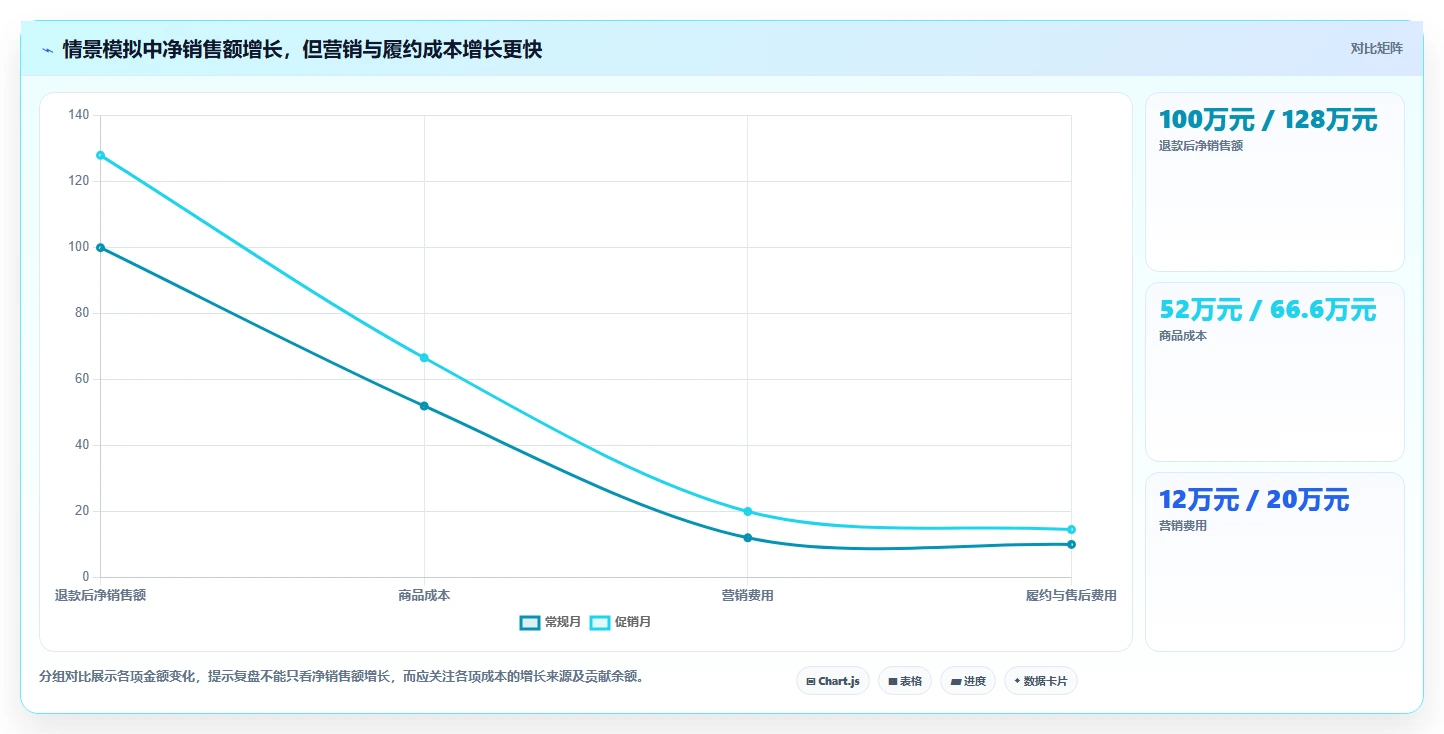This screenshot has width=1444, height=734.
Task: Click the 促销月 point at 履约与售后费用
Action: pos(1071,529)
